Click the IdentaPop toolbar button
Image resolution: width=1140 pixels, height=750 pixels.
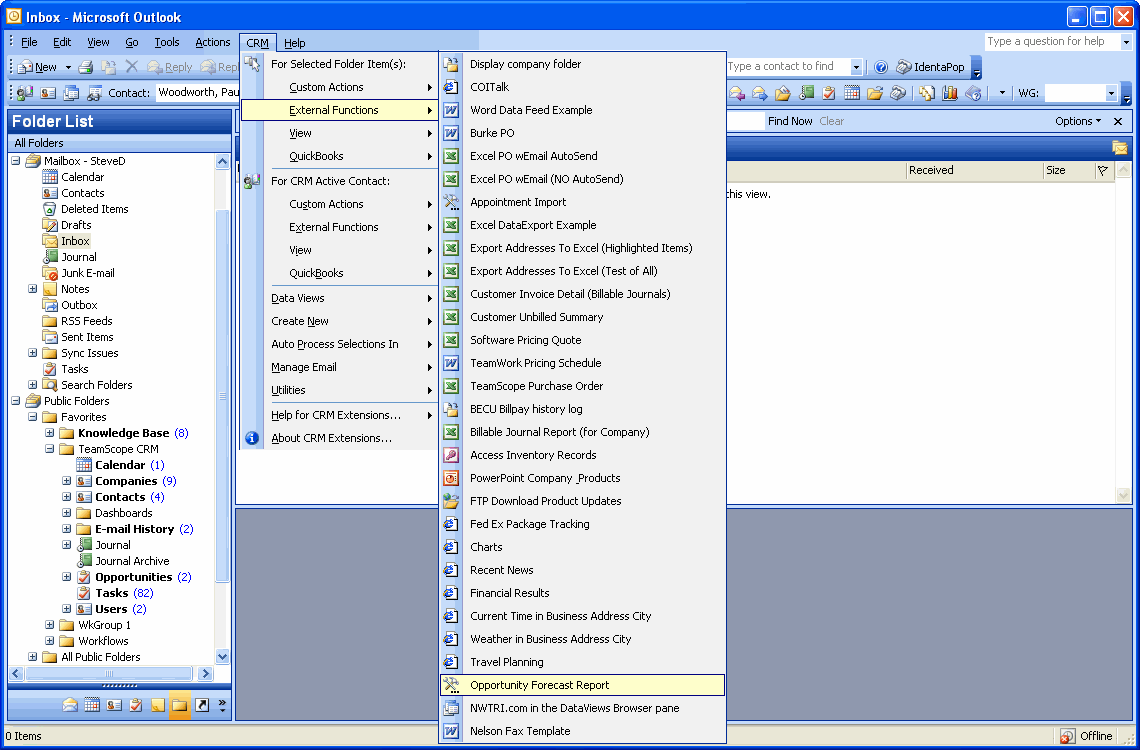pyautogui.click(x=930, y=67)
